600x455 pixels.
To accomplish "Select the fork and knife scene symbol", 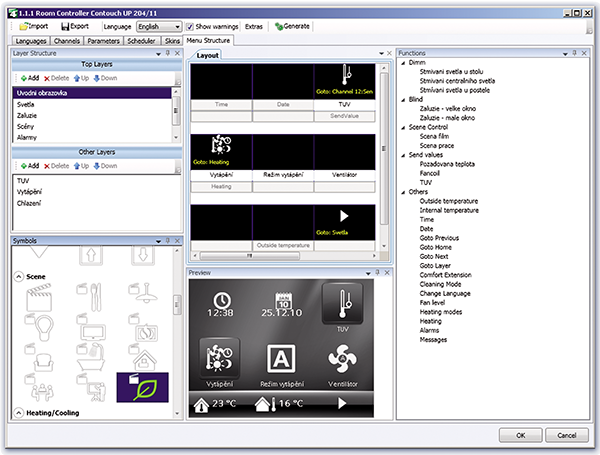I will point(90,297).
